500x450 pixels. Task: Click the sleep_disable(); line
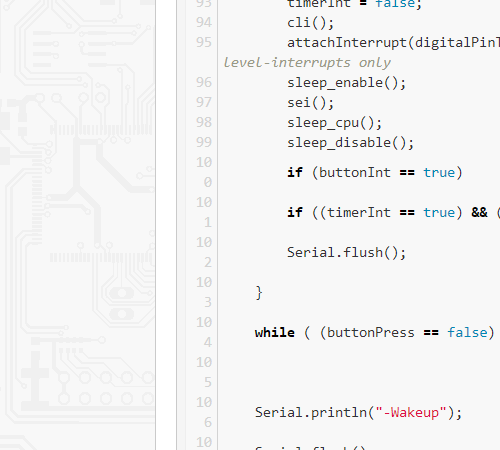pos(350,143)
